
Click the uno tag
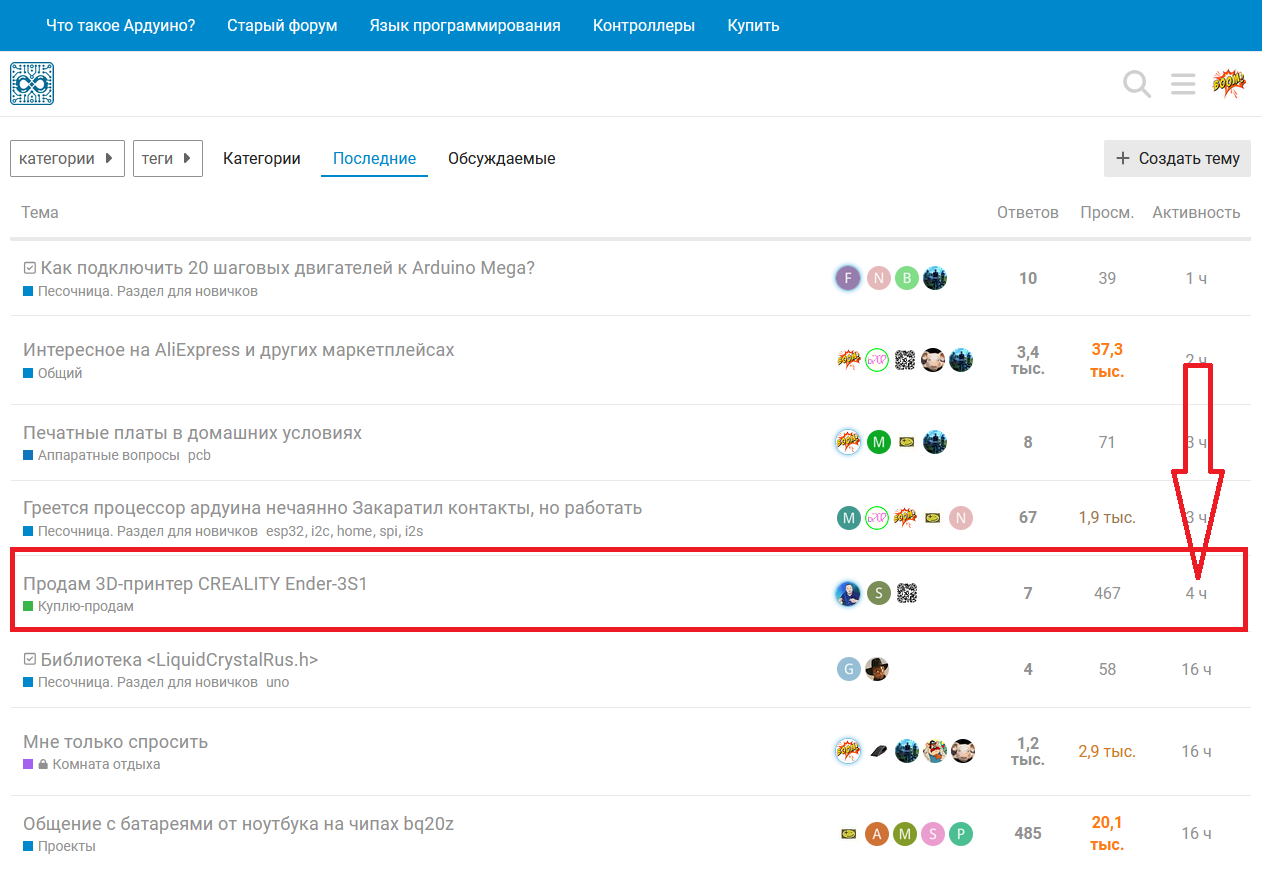click(278, 682)
